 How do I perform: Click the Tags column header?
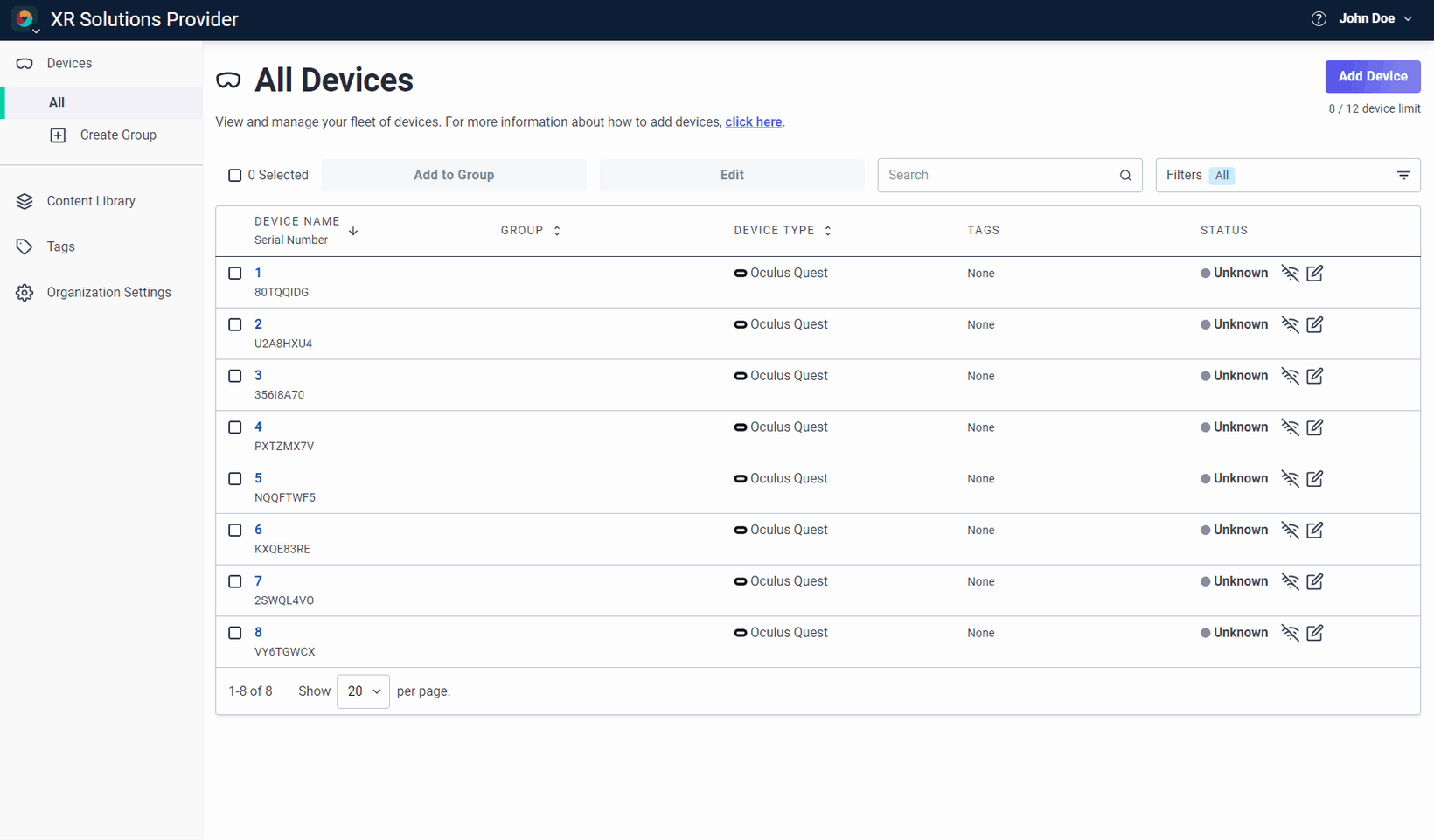(x=984, y=231)
